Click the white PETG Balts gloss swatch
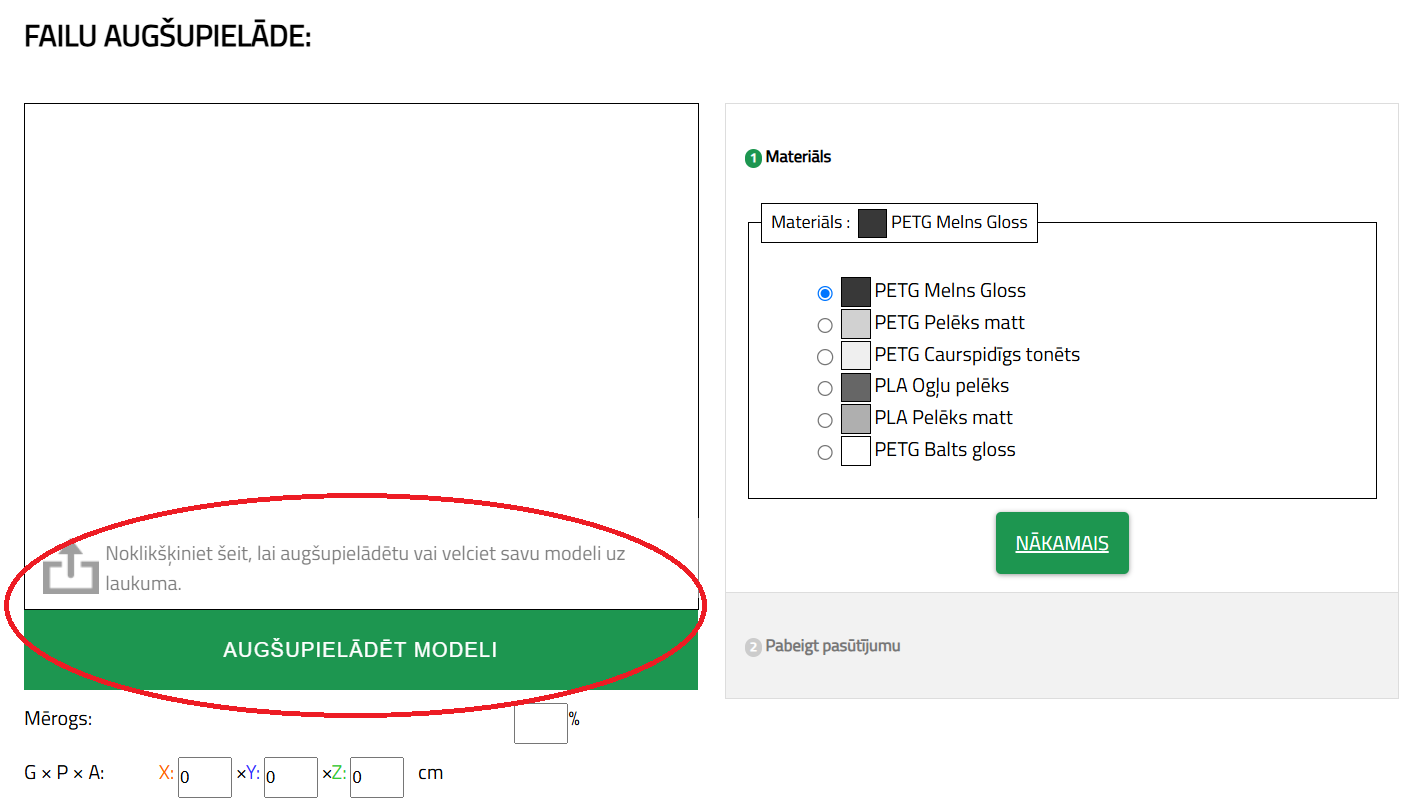The image size is (1427, 807). [856, 451]
